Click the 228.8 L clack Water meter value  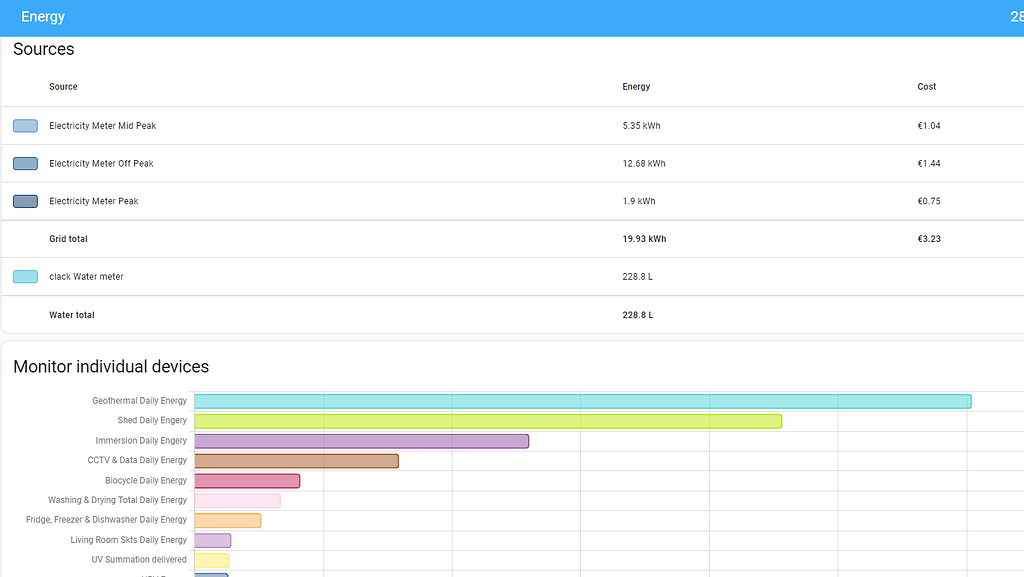tap(637, 277)
